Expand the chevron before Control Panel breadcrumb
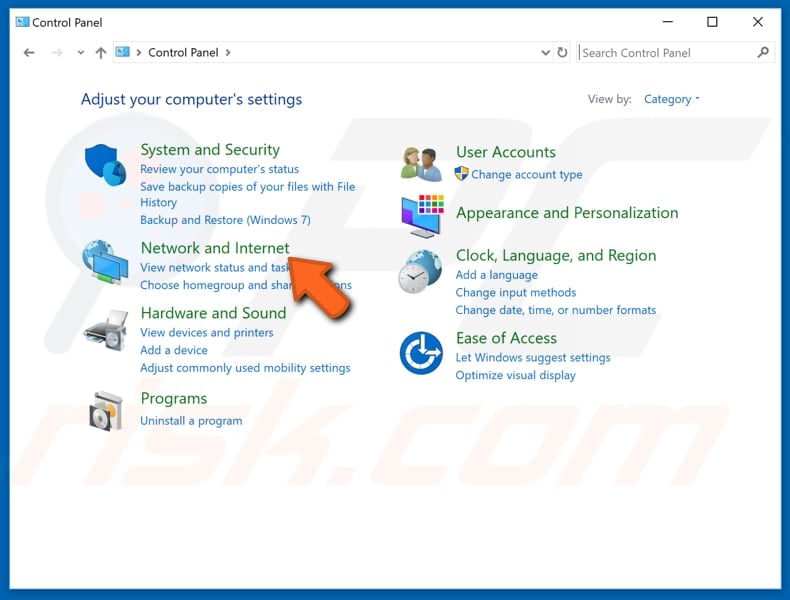Viewport: 790px width, 600px height. pos(139,52)
